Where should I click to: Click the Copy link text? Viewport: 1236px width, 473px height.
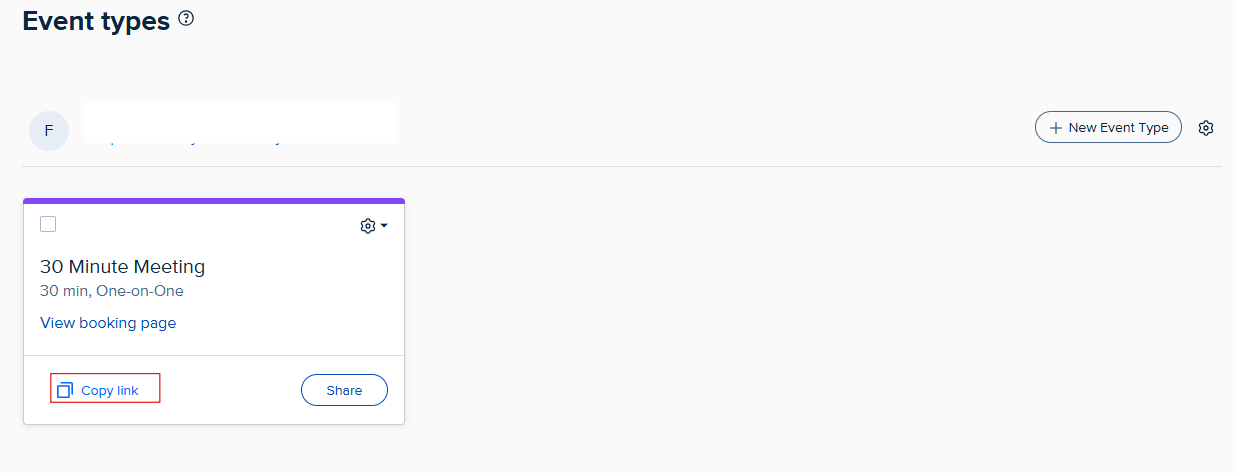110,390
